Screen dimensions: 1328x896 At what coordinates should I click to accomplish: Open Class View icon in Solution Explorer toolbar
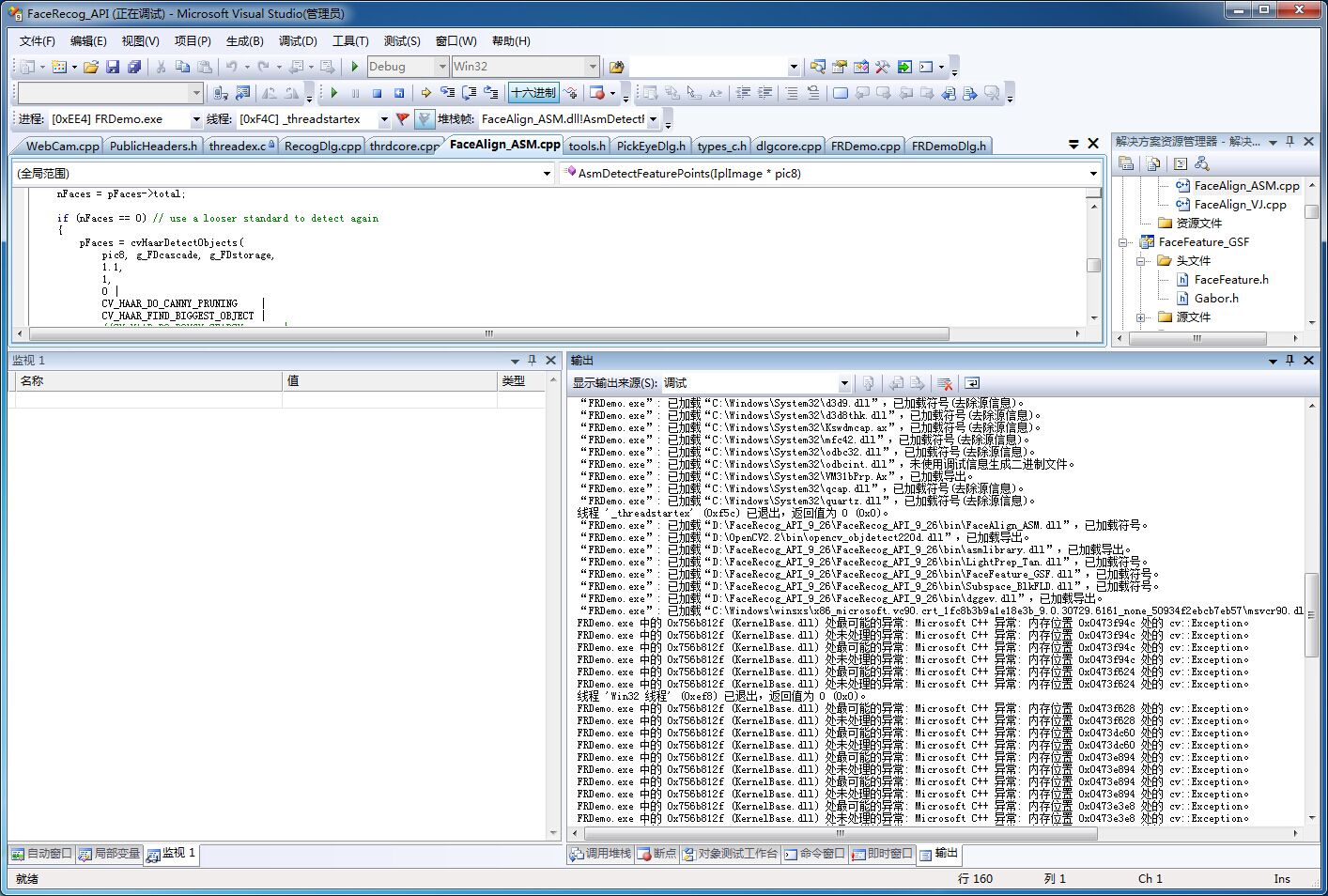click(1202, 163)
